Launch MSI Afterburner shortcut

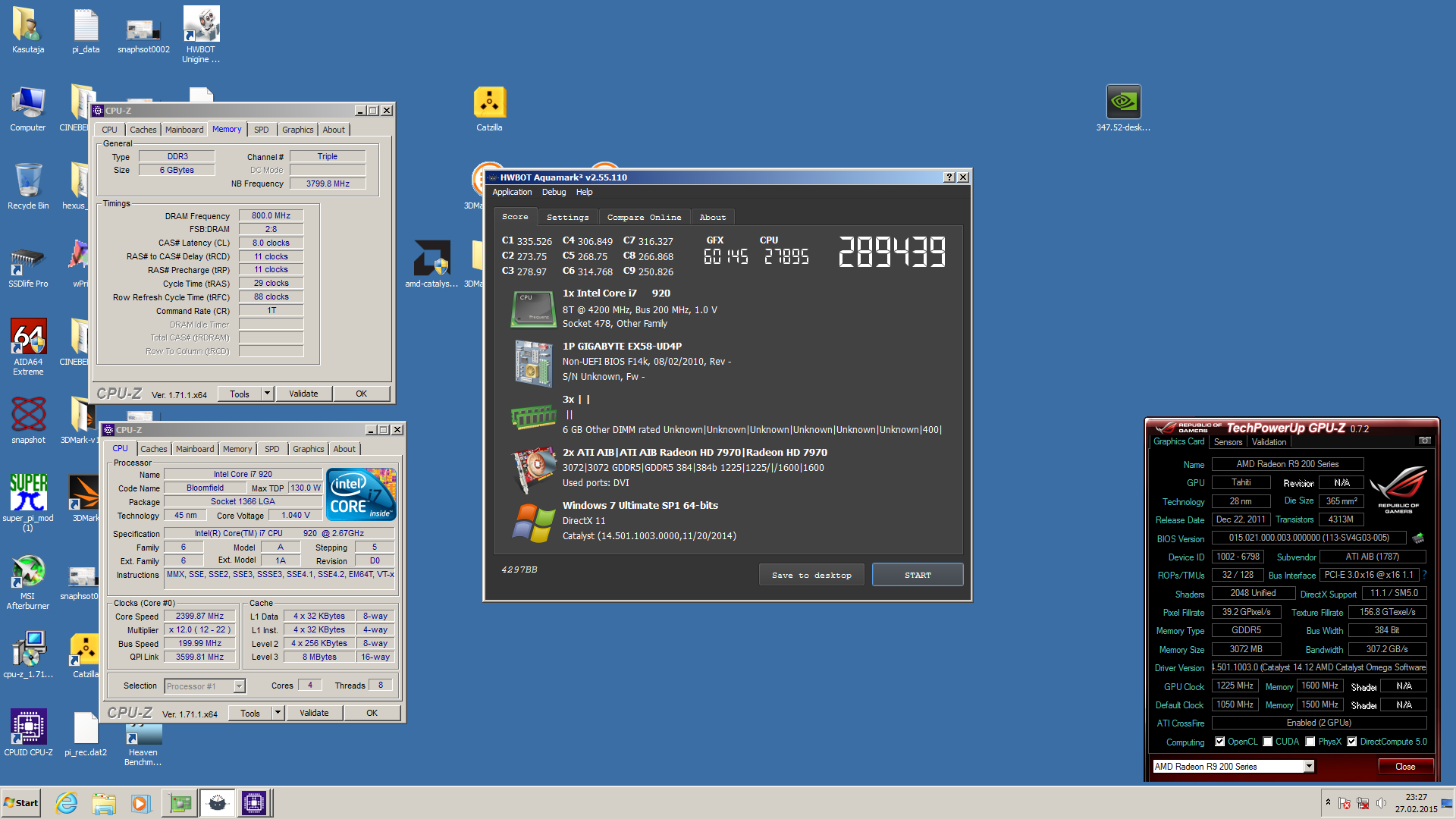pyautogui.click(x=28, y=582)
